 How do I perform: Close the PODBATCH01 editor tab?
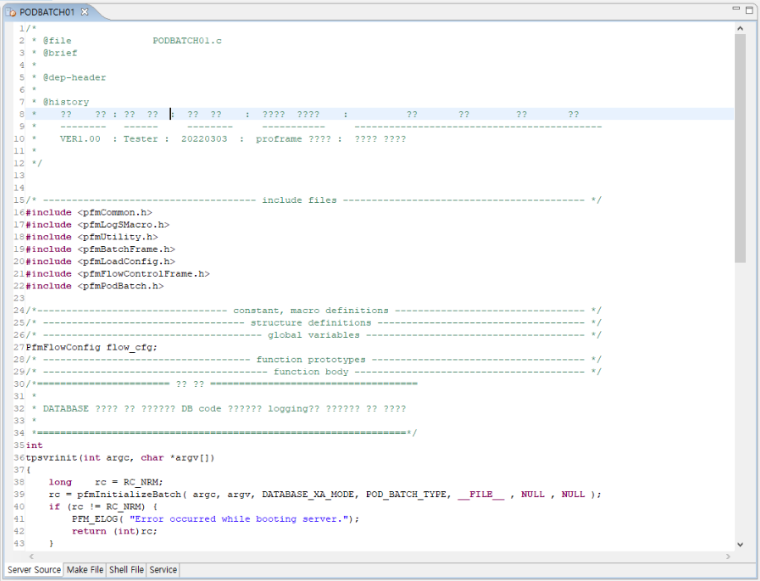(85, 11)
